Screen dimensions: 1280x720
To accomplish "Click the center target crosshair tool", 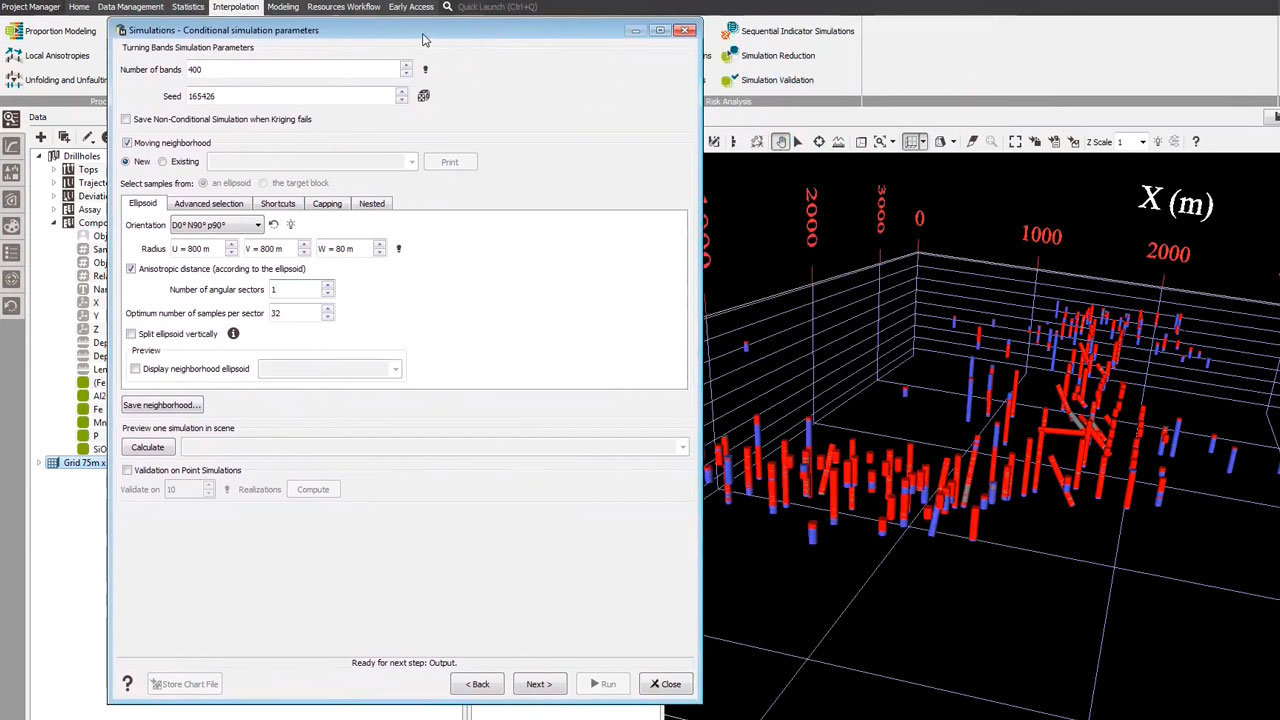I will pos(819,142).
